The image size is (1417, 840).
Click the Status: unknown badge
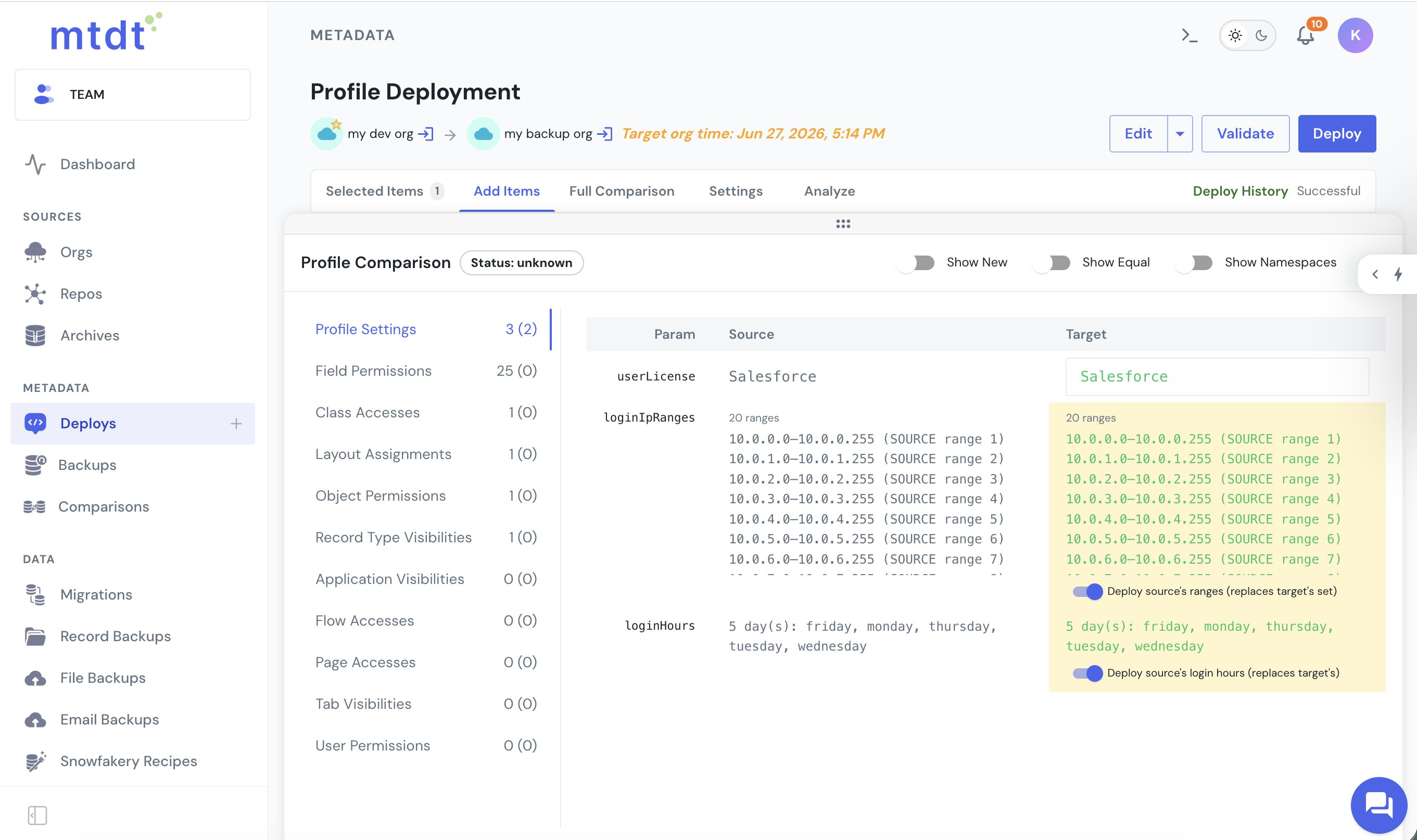[522, 263]
